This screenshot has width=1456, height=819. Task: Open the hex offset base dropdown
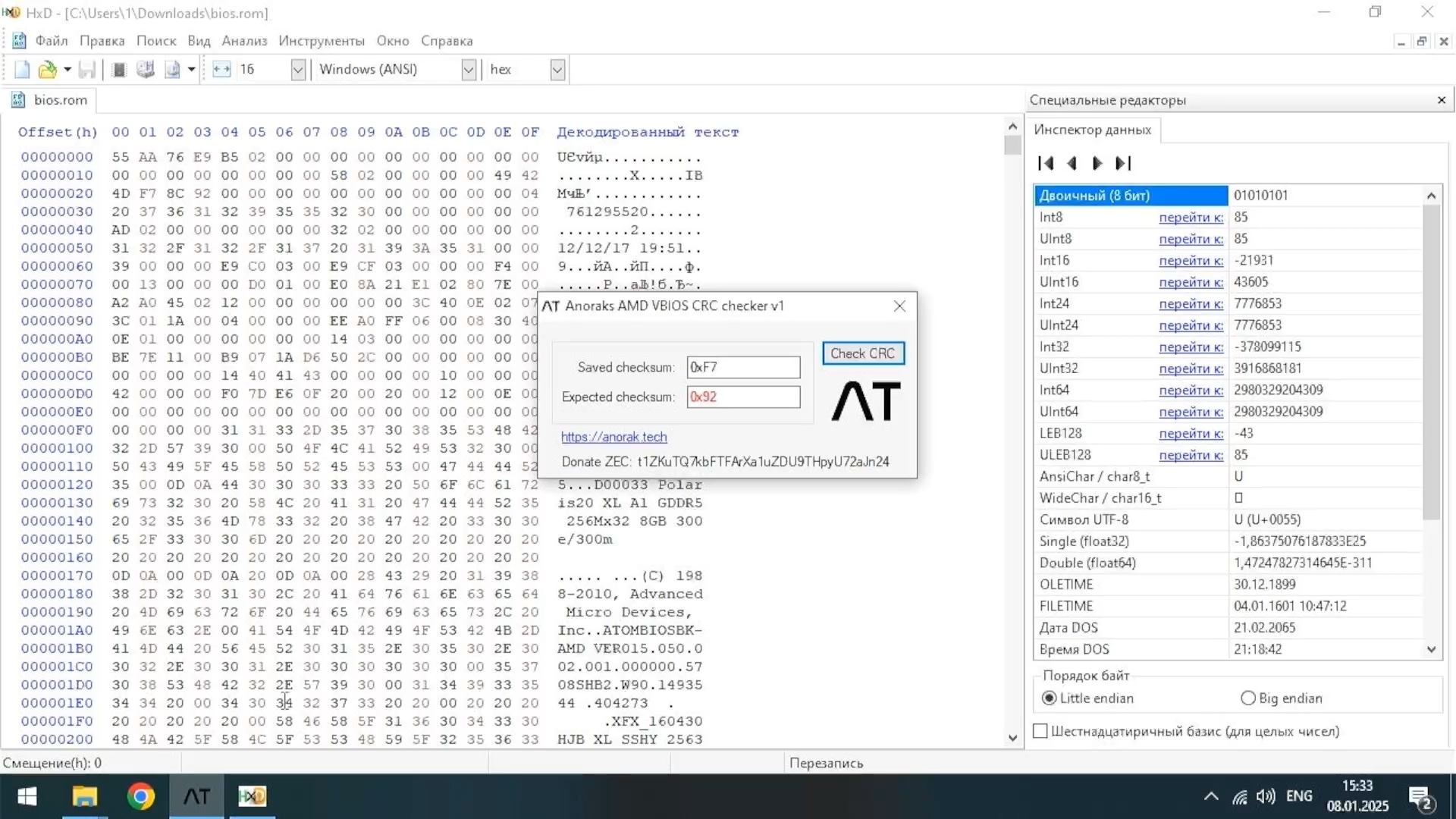pos(557,70)
